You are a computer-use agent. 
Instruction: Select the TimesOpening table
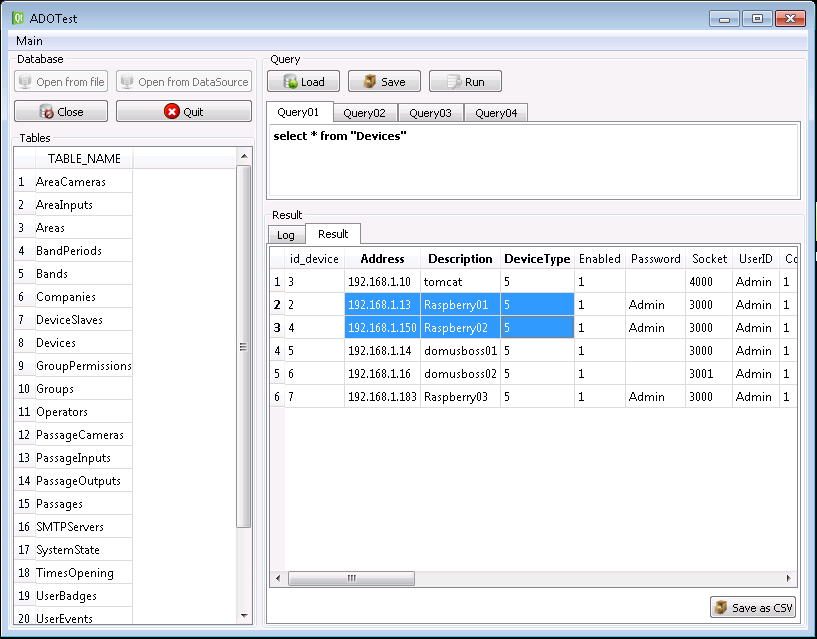[x=83, y=573]
